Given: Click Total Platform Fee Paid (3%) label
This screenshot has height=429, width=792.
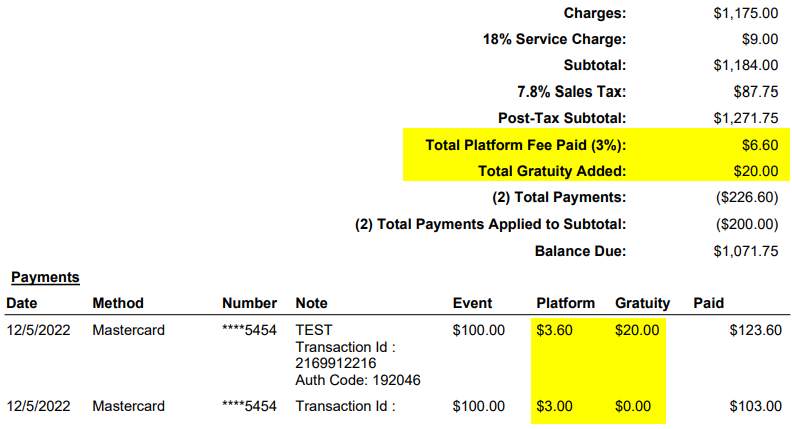Looking at the screenshot, I should click(x=525, y=146).
